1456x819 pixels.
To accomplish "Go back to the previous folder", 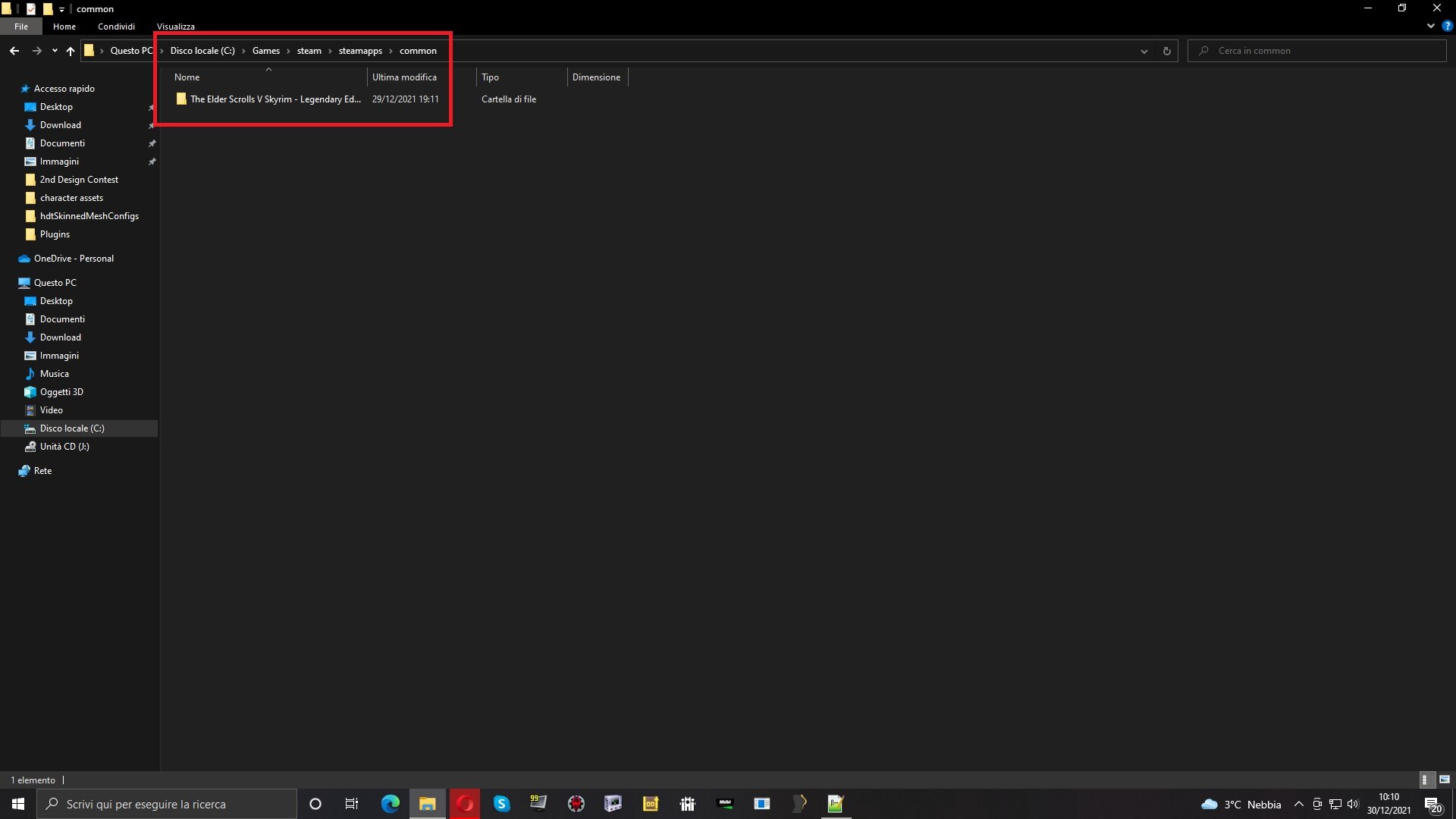I will (x=14, y=51).
